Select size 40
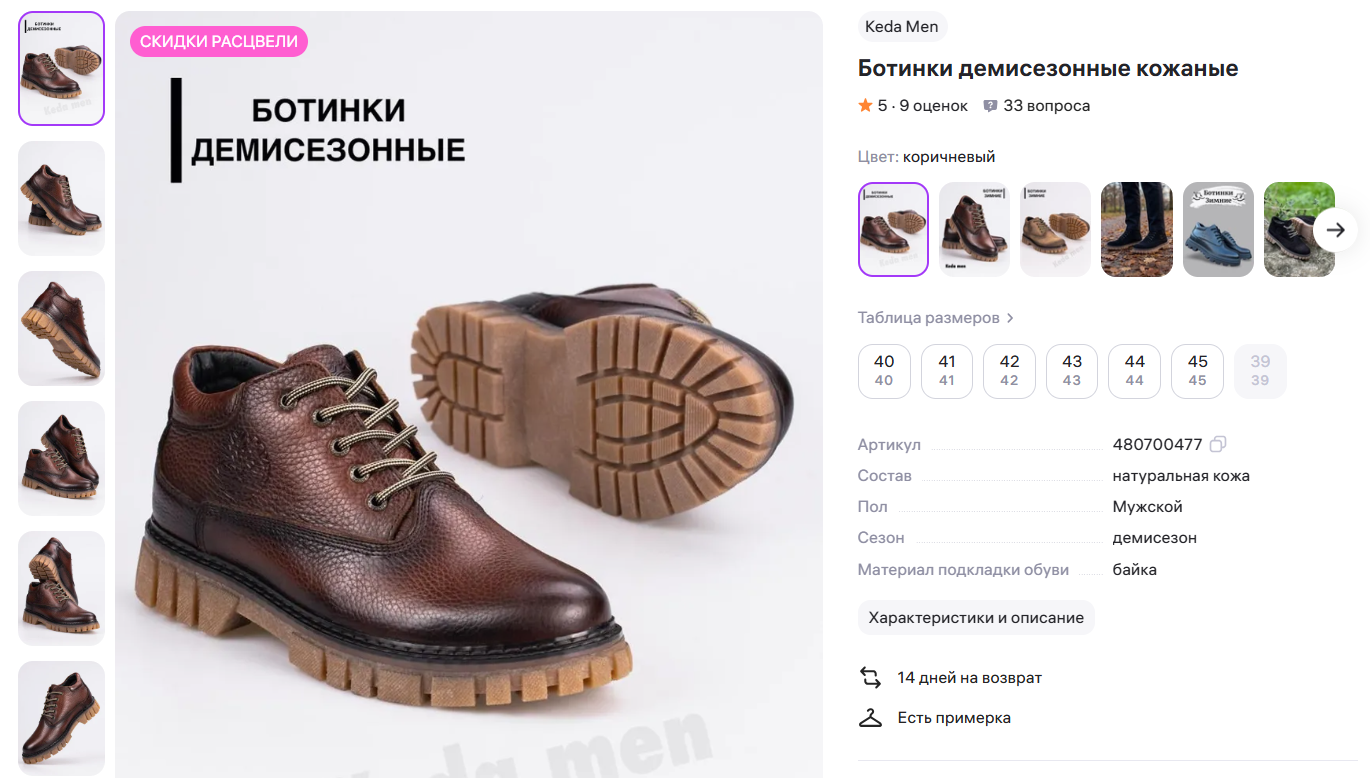Viewport: 1370px width, 778px height. (884, 370)
